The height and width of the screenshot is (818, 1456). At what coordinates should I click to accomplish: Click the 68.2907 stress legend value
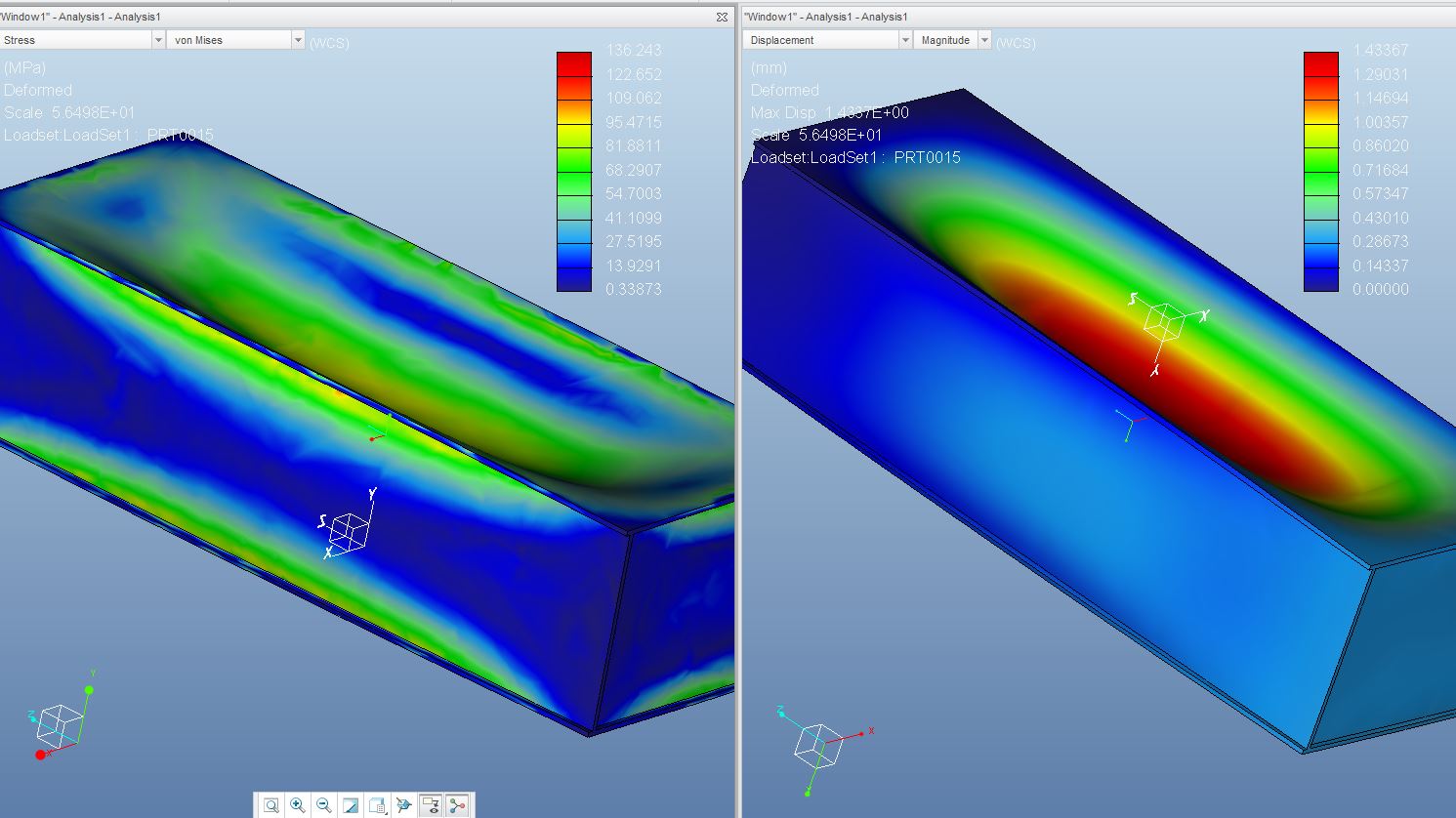click(x=634, y=170)
